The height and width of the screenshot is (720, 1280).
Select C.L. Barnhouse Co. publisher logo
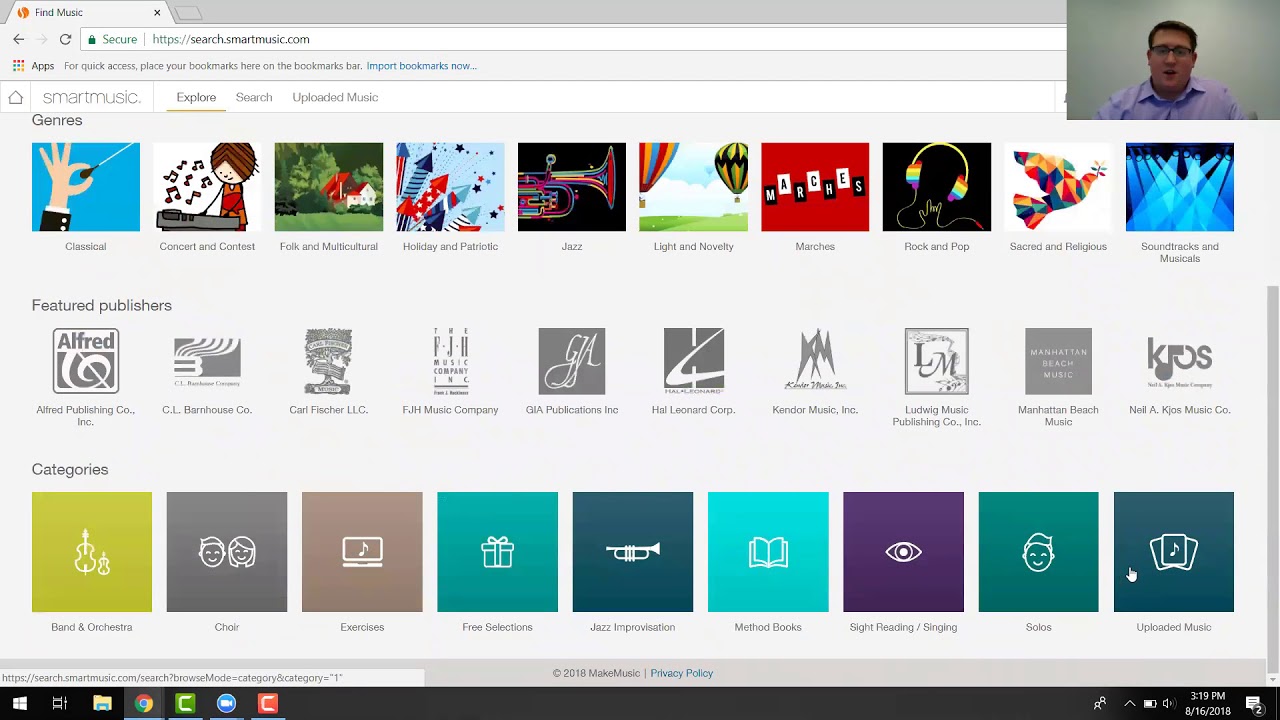(207, 361)
